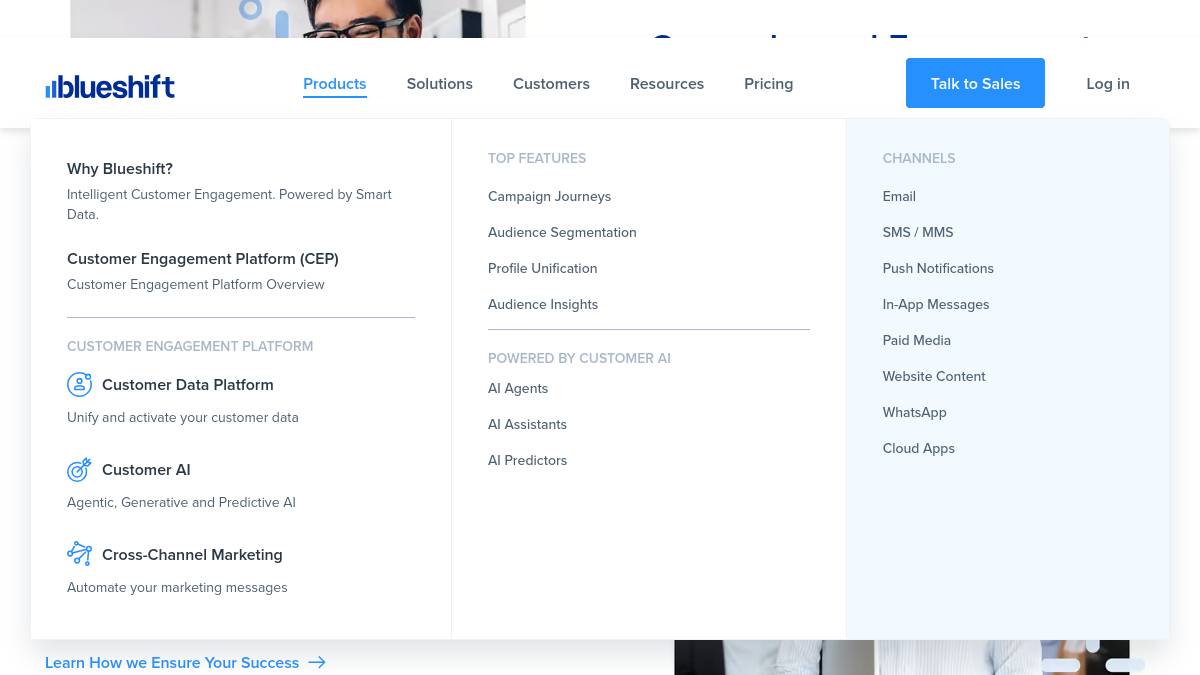The image size is (1200, 675).
Task: Choose the WhatsApp channel link
Action: coord(914,413)
